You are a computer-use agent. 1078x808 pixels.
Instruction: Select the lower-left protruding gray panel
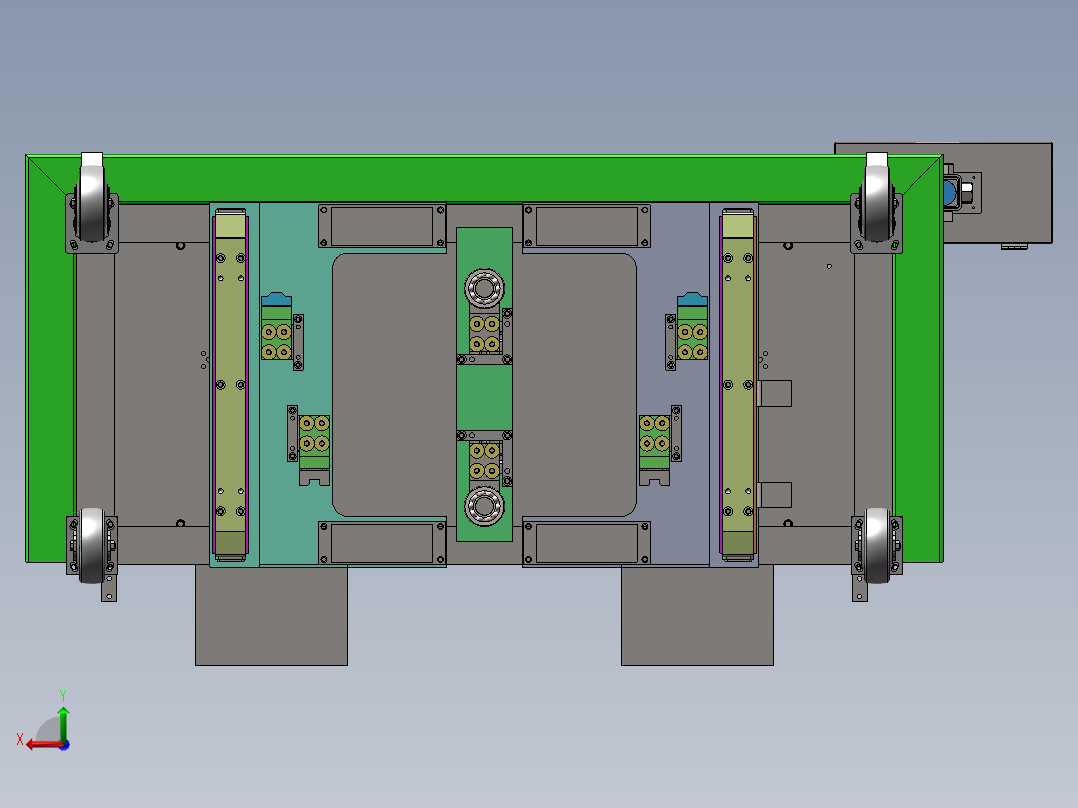coord(272,615)
